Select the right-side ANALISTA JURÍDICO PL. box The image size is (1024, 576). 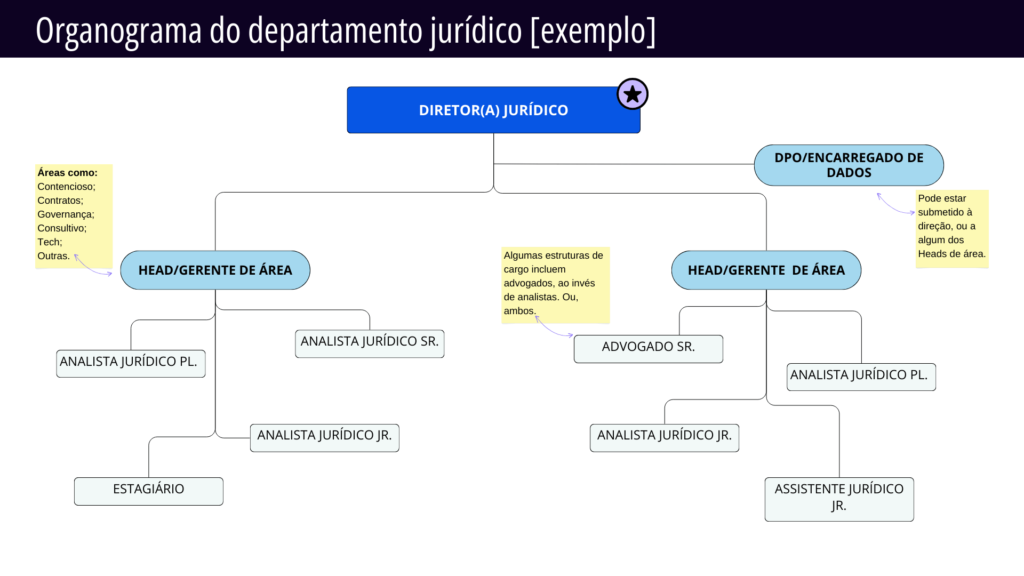(861, 375)
